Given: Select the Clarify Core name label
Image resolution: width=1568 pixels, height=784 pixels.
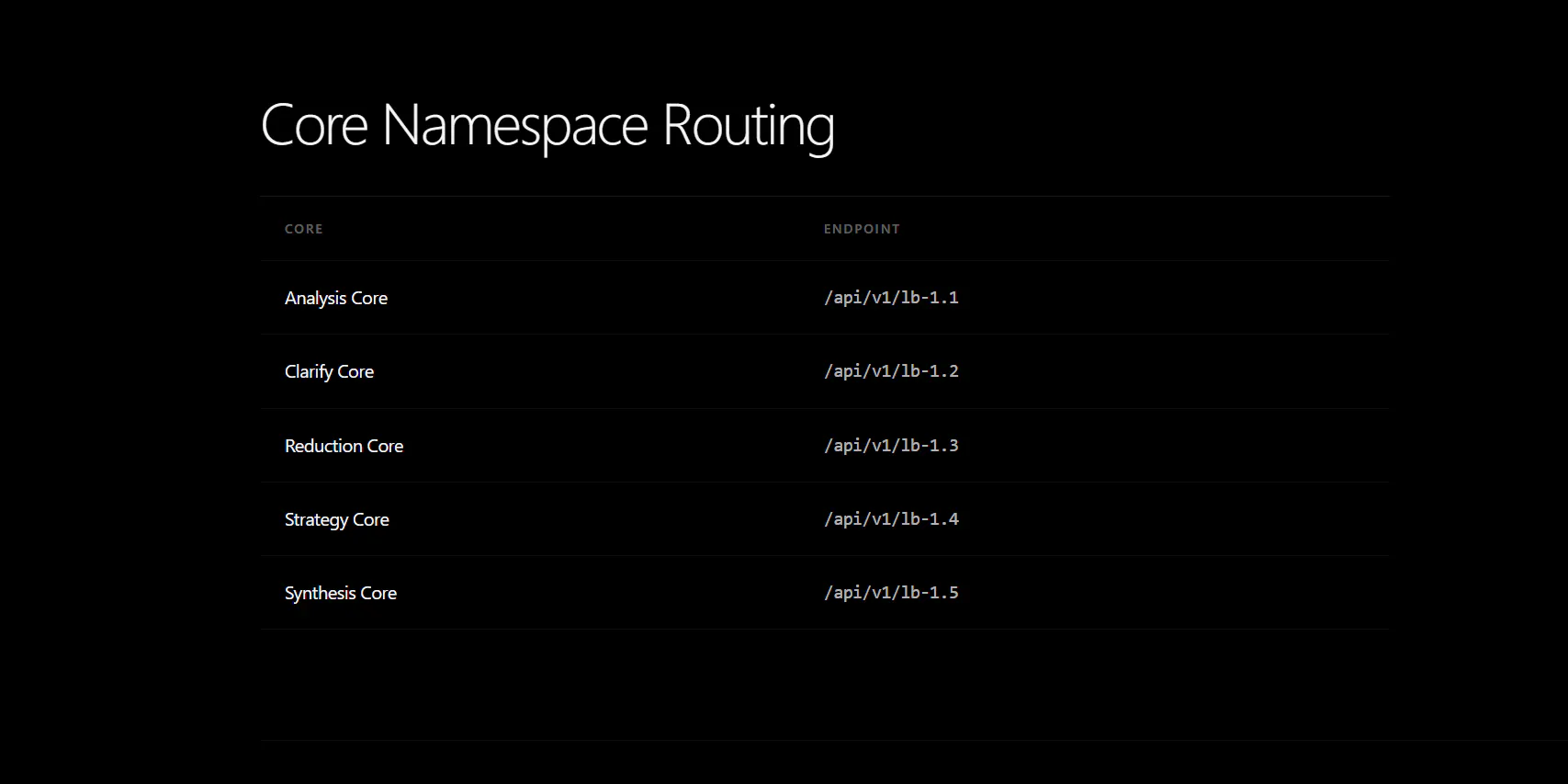Looking at the screenshot, I should (329, 371).
